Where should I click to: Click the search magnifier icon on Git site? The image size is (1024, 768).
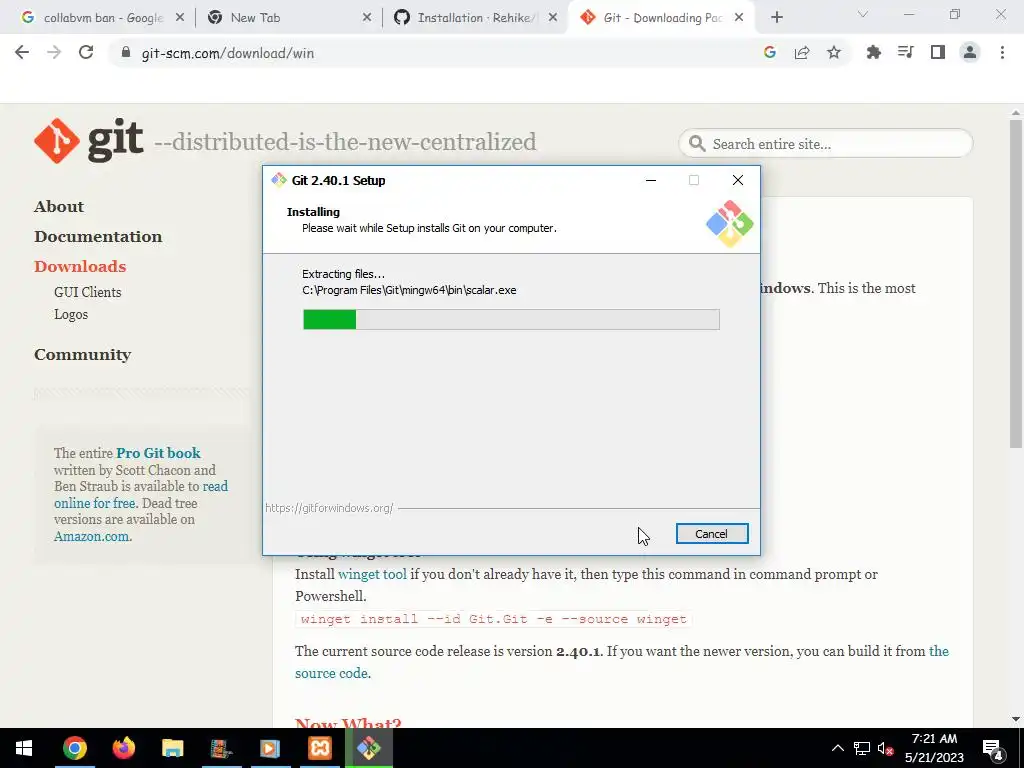(x=697, y=144)
